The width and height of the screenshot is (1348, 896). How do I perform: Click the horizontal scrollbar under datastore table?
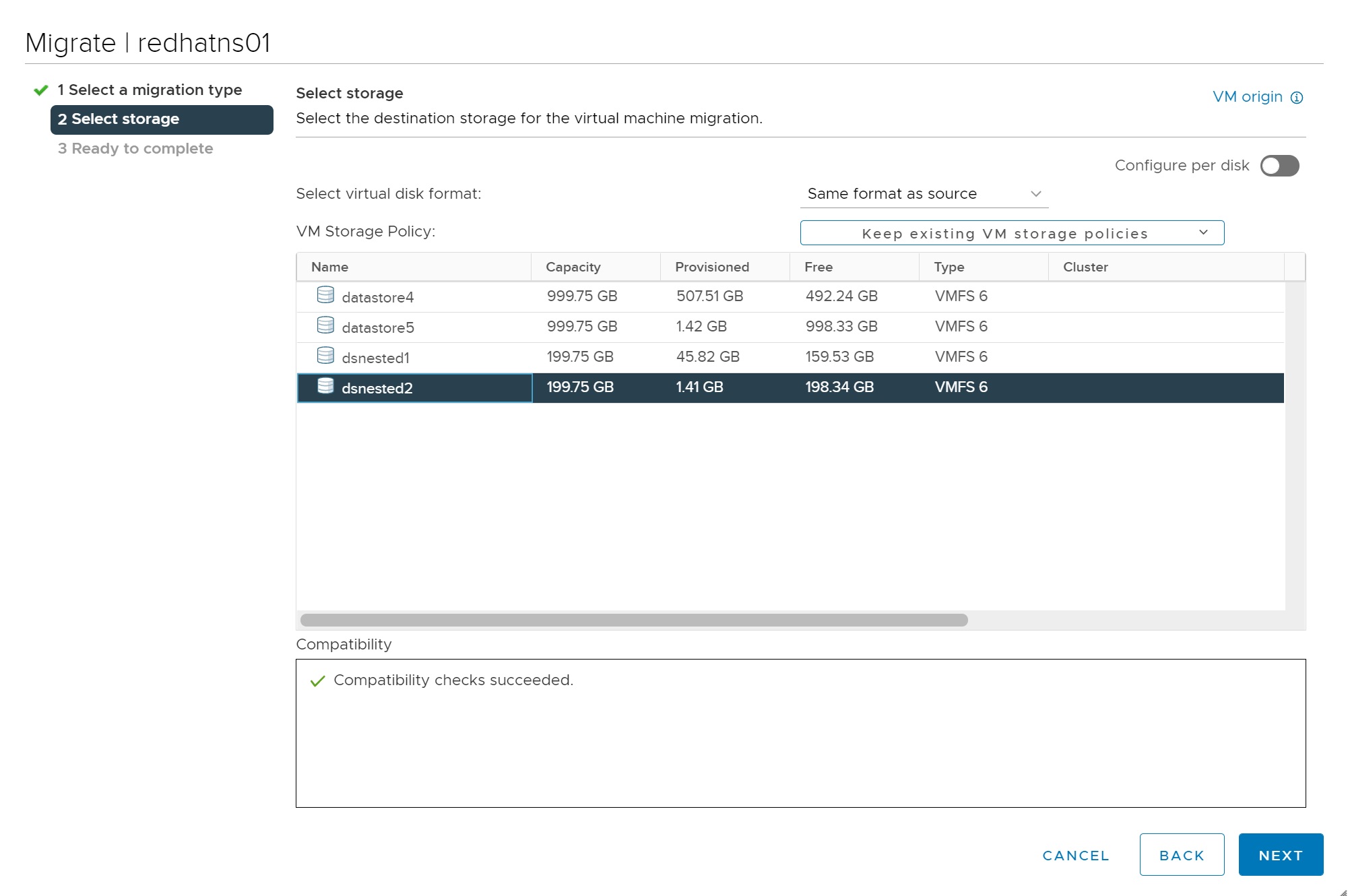633,620
